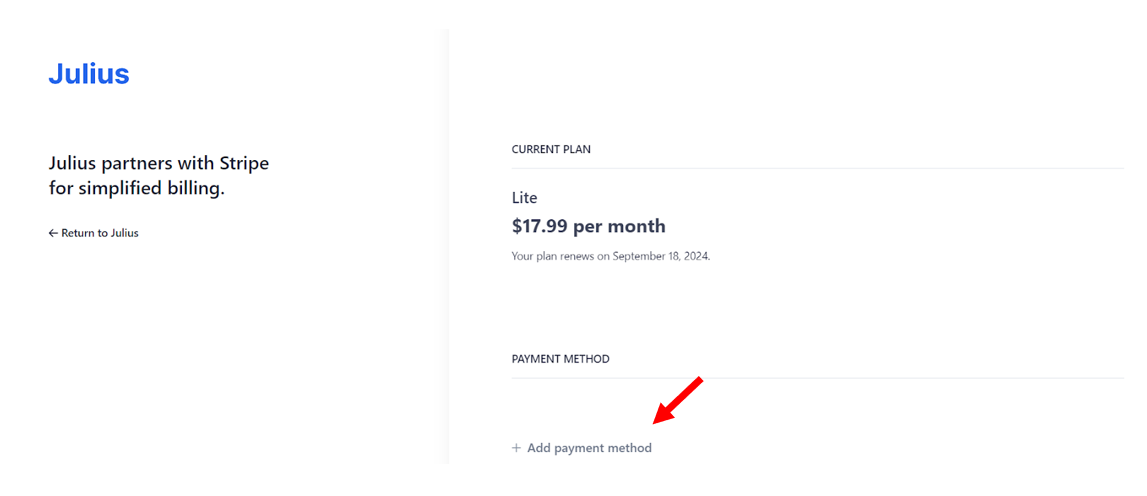Click the divider line under CURRENT PLAN

(817, 169)
